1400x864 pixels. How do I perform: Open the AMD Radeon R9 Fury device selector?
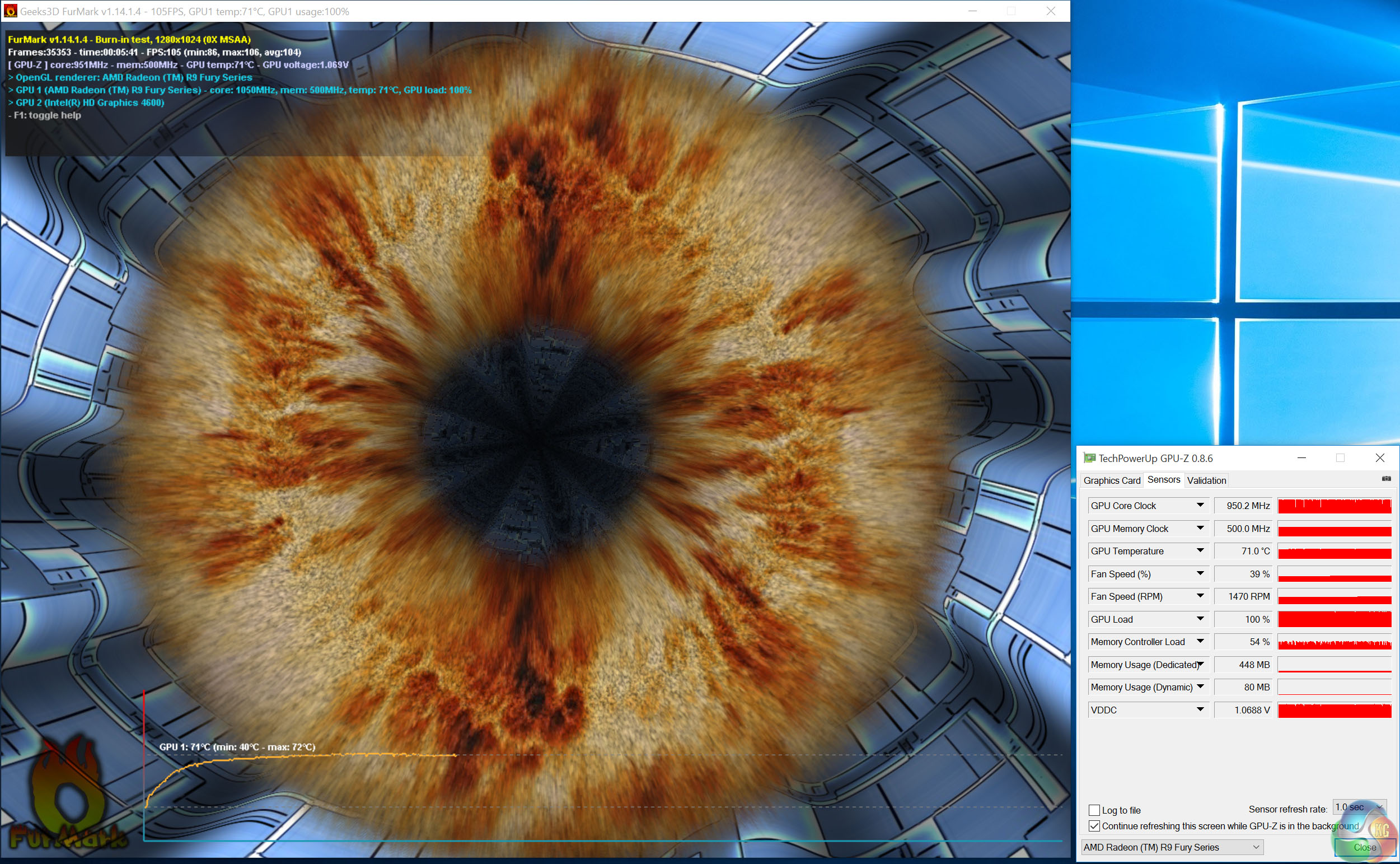click(x=1172, y=847)
